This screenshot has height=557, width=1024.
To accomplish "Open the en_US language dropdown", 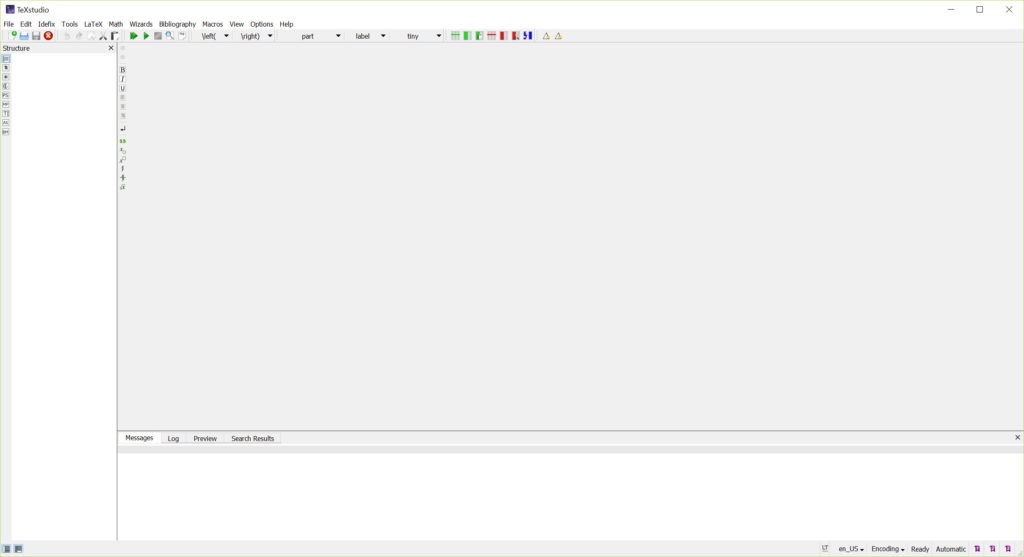I will [x=851, y=549].
